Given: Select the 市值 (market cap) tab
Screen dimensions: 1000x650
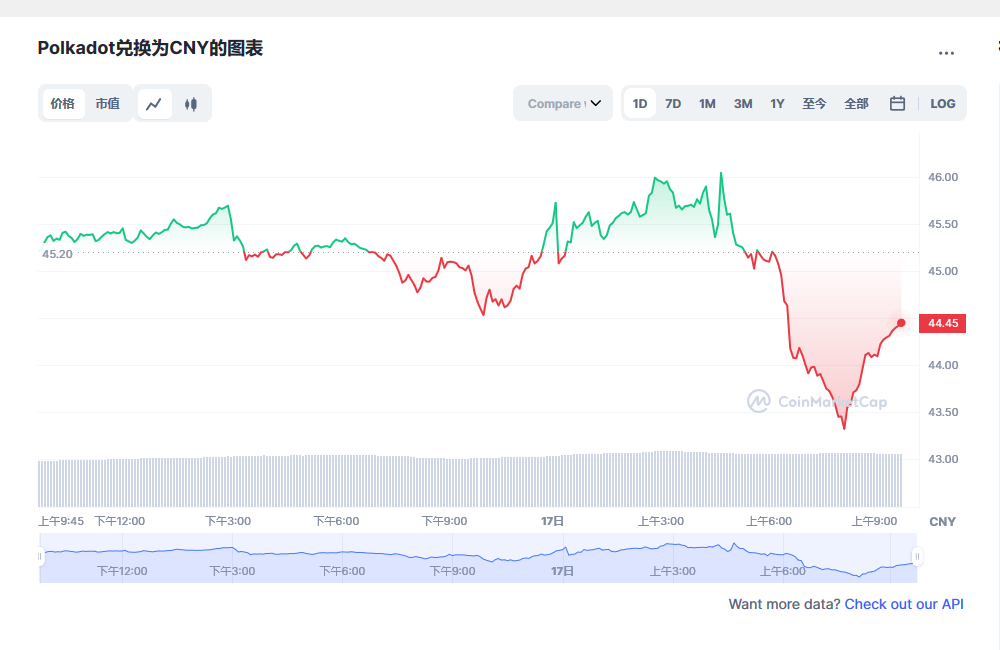Looking at the screenshot, I should [x=108, y=103].
